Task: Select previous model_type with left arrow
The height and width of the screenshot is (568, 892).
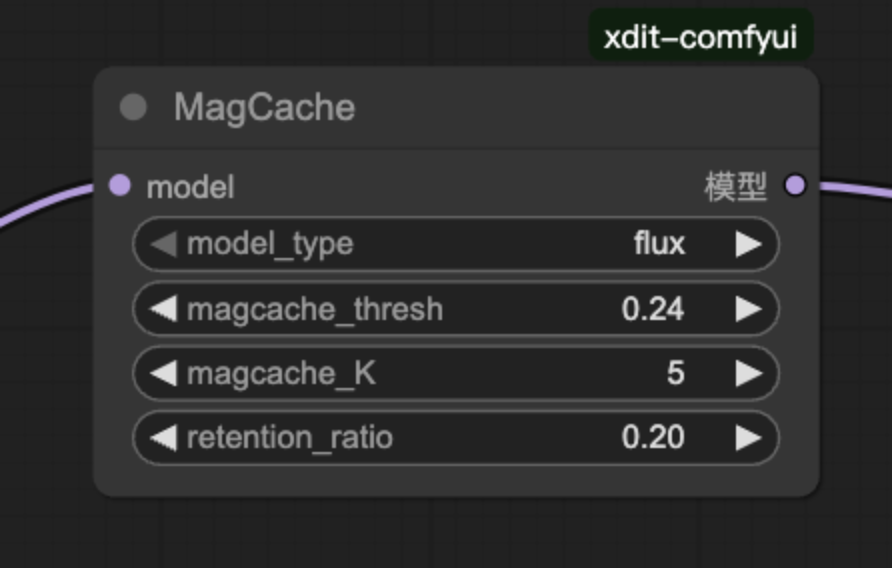Action: [164, 244]
